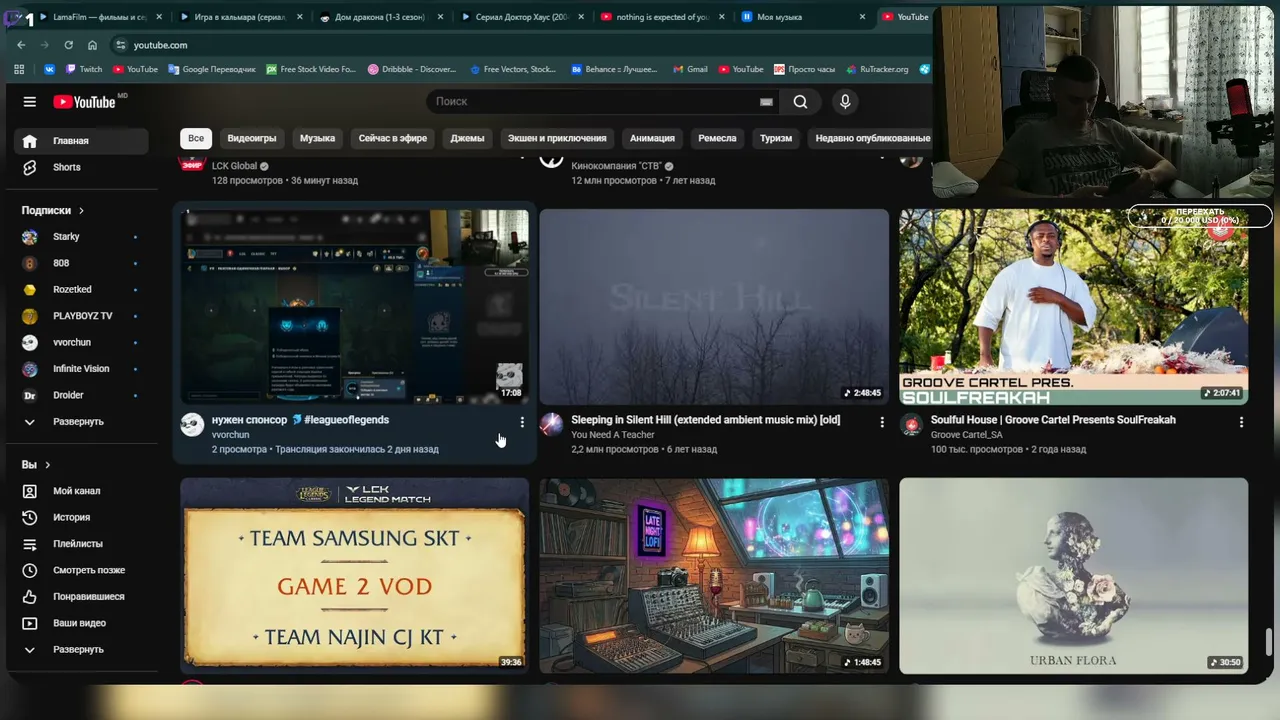Image resolution: width=1280 pixels, height=720 pixels.
Task: Go to Главная in the sidebar
Action: pos(82,141)
